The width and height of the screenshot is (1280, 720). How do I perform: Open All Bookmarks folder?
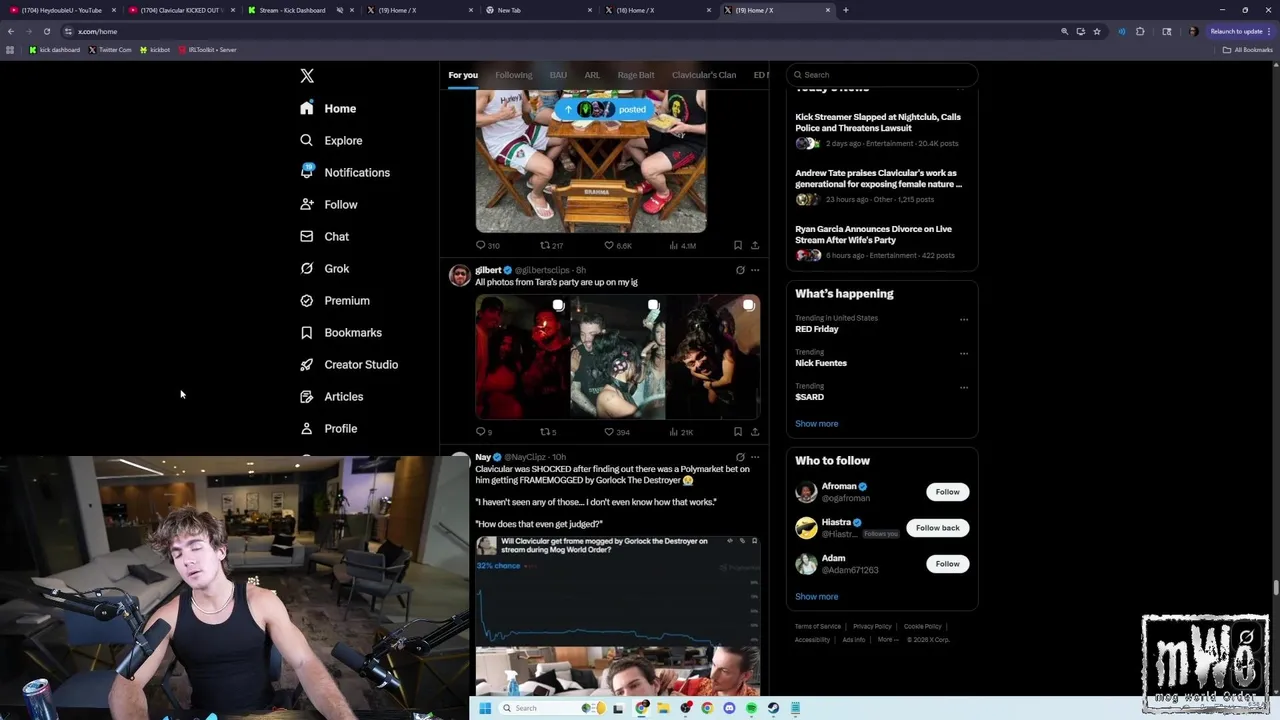[1247, 49]
